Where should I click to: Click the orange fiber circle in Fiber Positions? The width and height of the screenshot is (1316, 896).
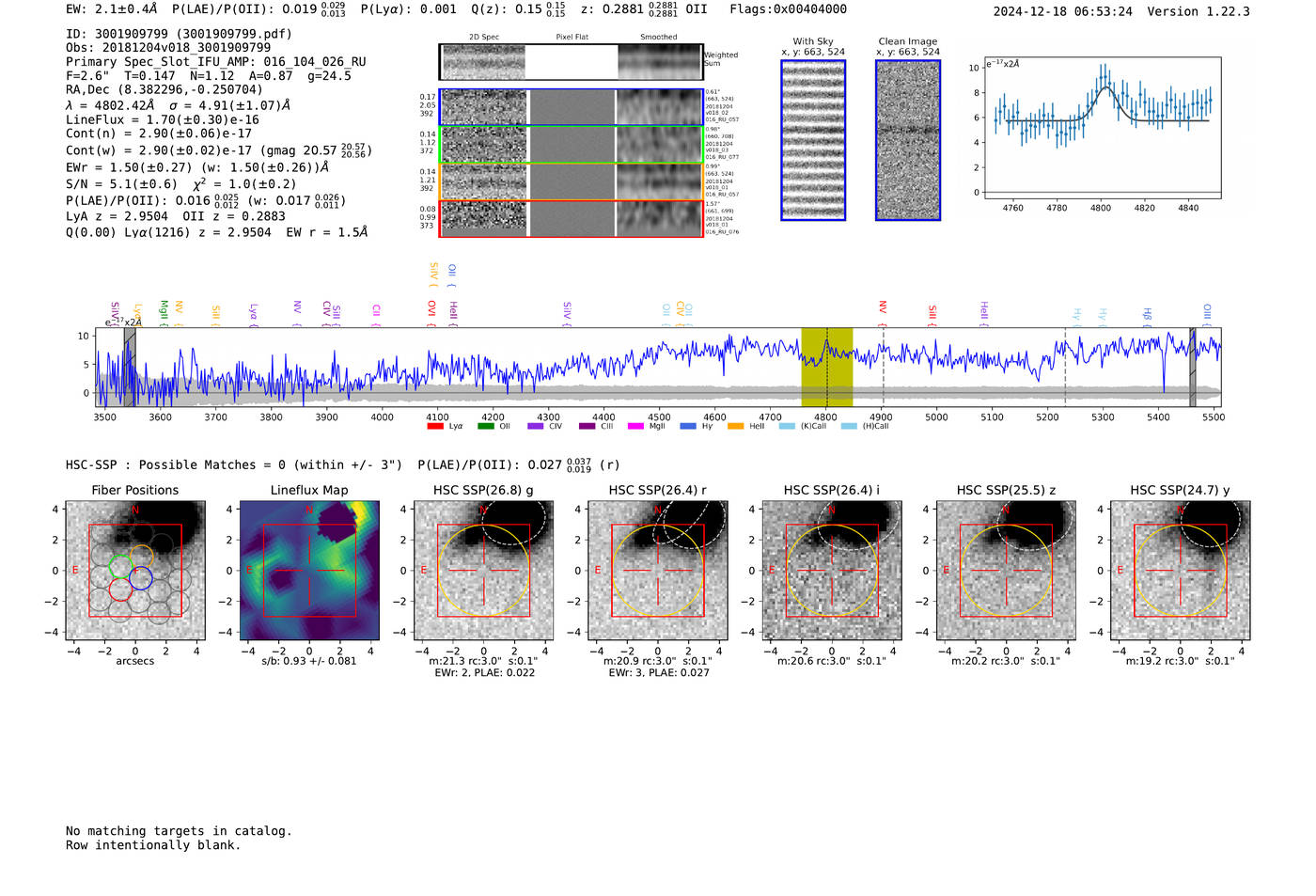(x=141, y=556)
